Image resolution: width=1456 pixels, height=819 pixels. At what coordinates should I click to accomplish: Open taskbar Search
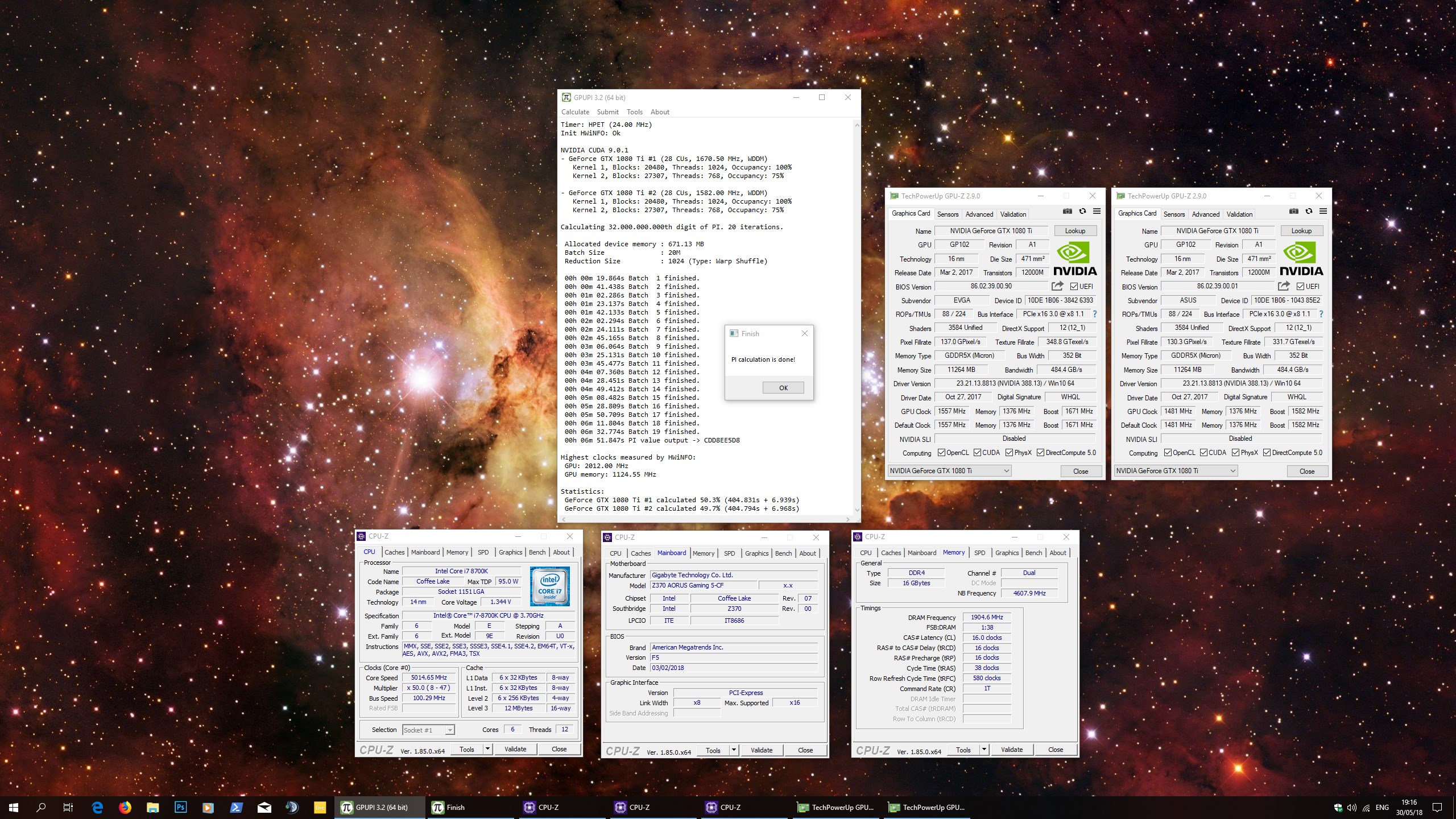tap(41, 807)
